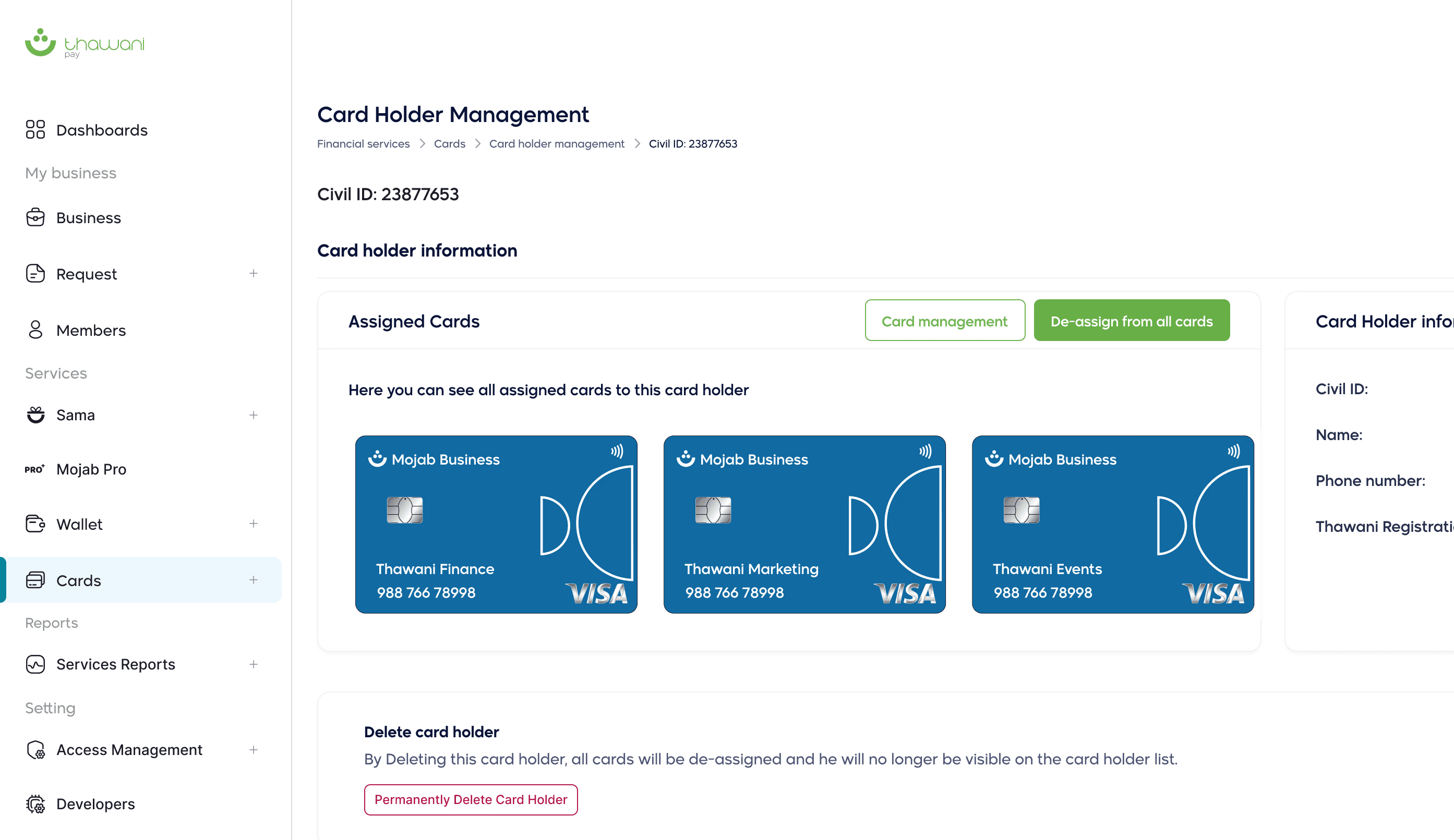Expand the Access Management submenu plus
This screenshot has width=1454, height=840.
[254, 749]
